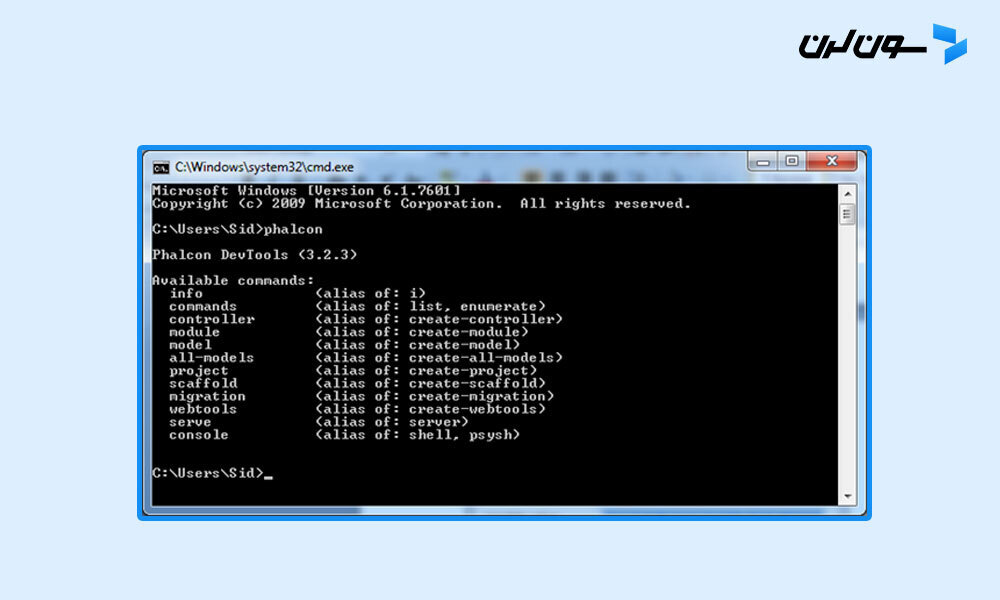Screen dimensions: 1000x600
Task: Click the 'all-models' command name
Action: point(212,358)
